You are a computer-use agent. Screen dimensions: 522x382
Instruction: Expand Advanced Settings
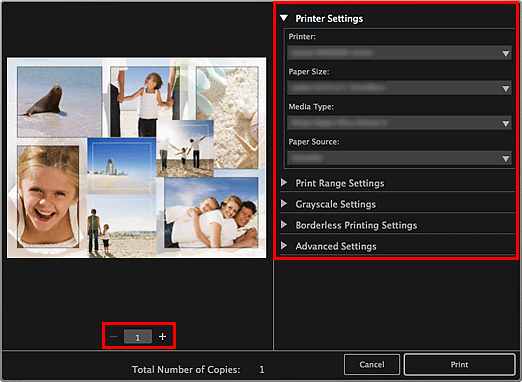[284, 246]
